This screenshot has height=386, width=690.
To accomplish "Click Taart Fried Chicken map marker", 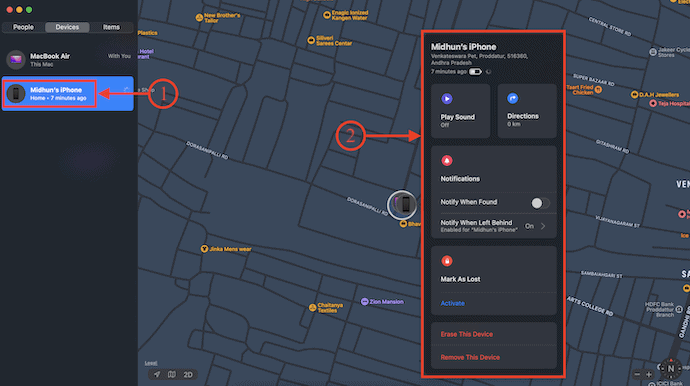I will click(598, 90).
